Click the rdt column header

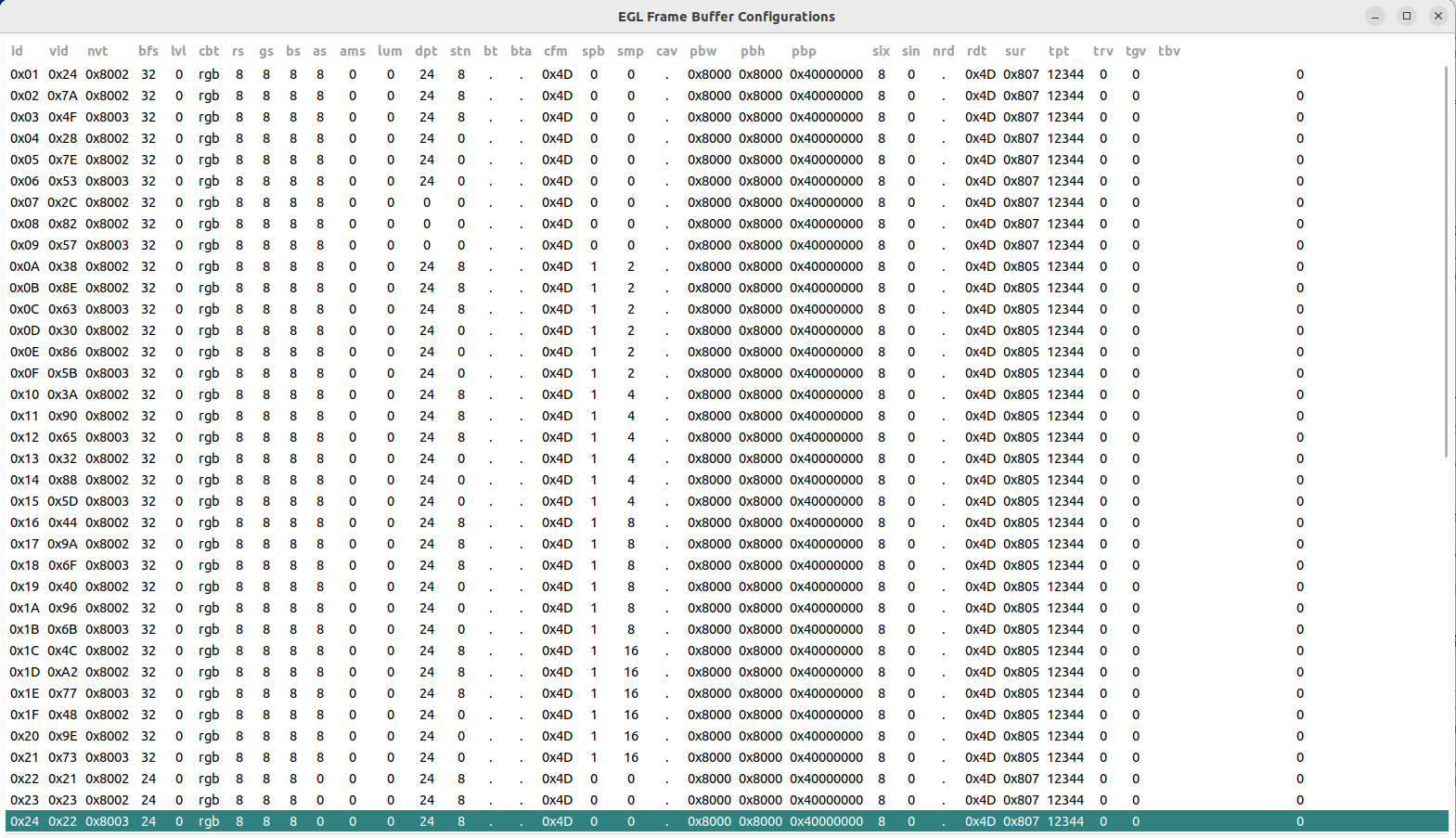pyautogui.click(x=976, y=51)
